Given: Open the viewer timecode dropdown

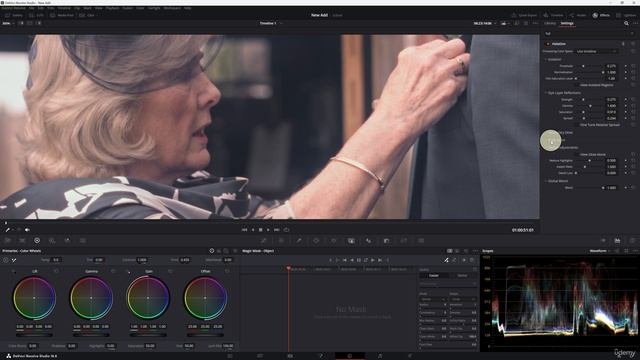Looking at the screenshot, I should pyautogui.click(x=485, y=23).
